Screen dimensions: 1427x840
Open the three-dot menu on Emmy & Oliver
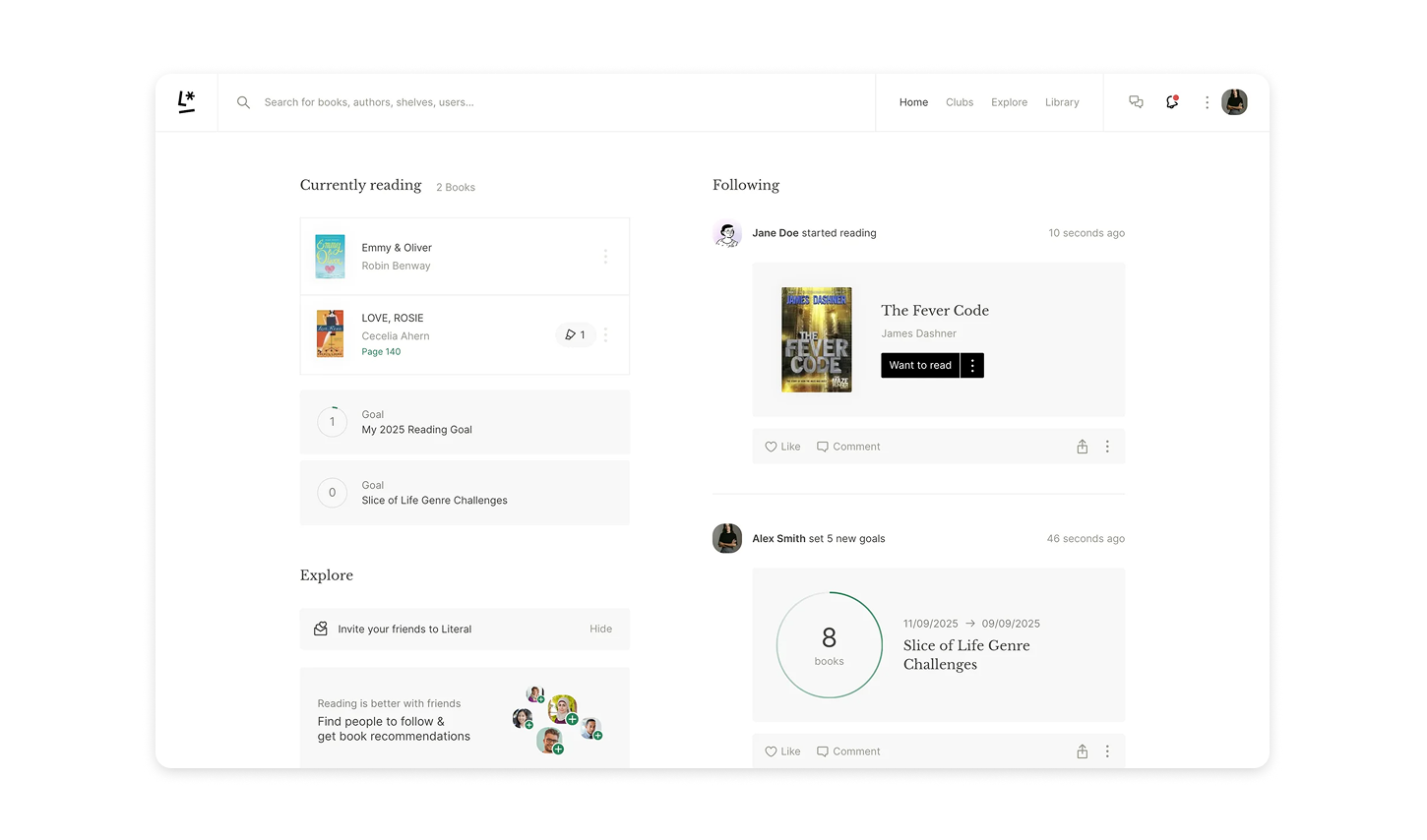pyautogui.click(x=605, y=256)
